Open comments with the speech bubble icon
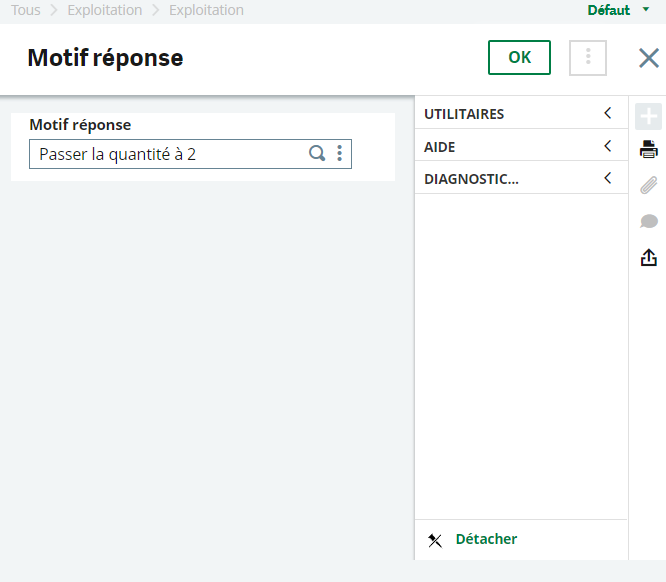The image size is (666, 582). [x=648, y=221]
